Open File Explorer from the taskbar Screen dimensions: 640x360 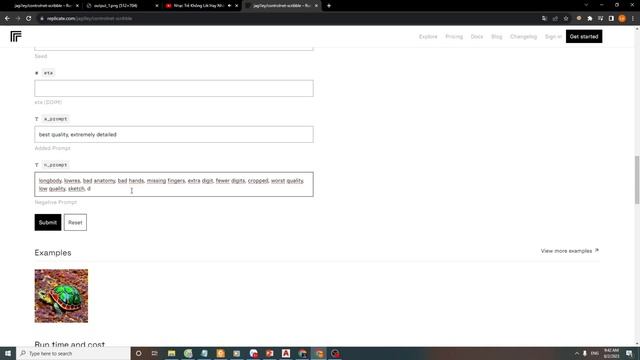tap(171, 353)
